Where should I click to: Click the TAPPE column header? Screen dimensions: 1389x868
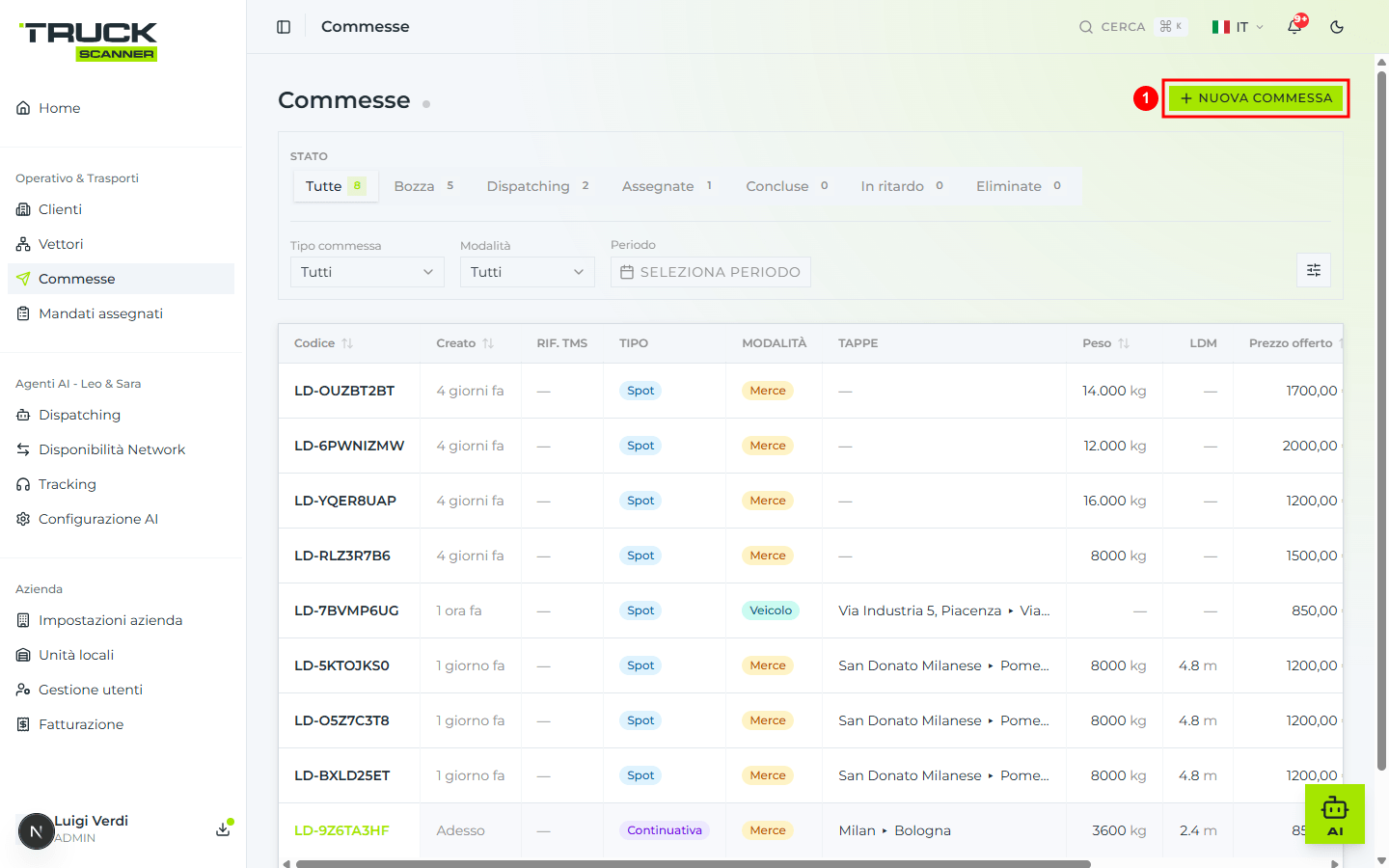tap(858, 343)
